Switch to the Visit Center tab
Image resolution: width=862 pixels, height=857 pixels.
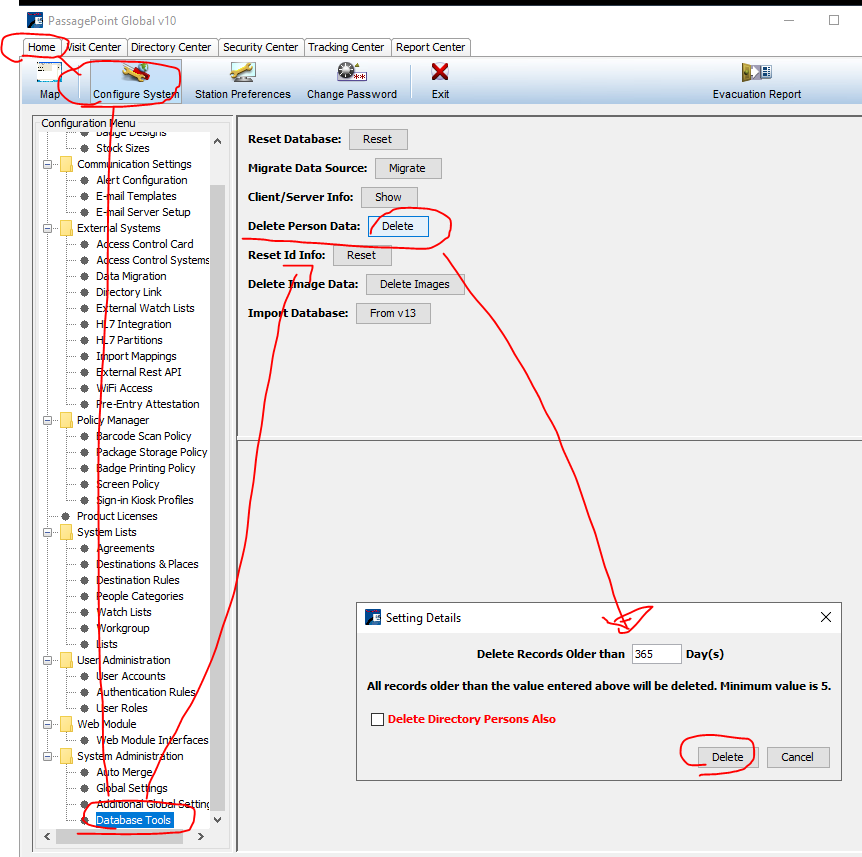click(93, 47)
